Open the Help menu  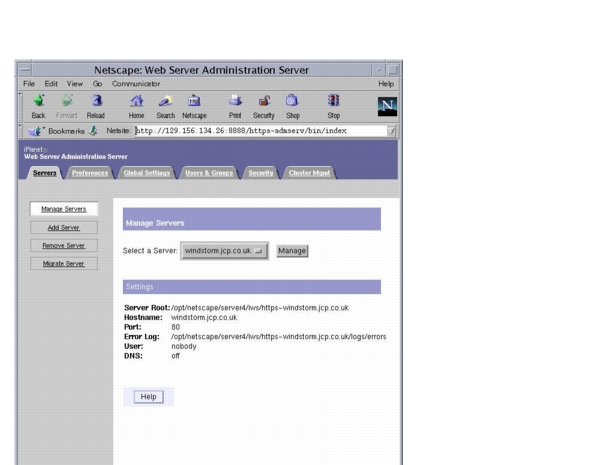pos(386,84)
